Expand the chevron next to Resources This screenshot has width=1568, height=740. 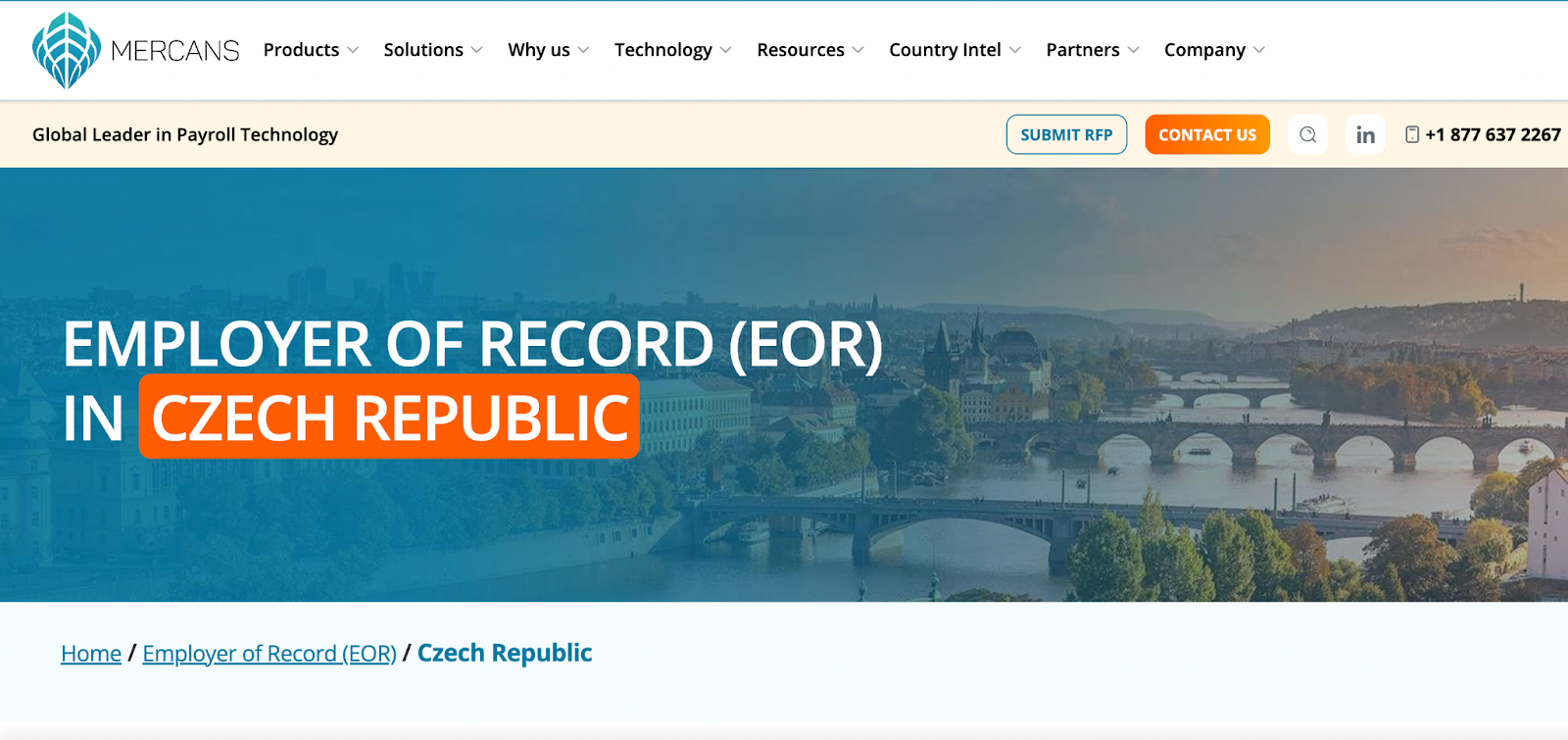(857, 50)
